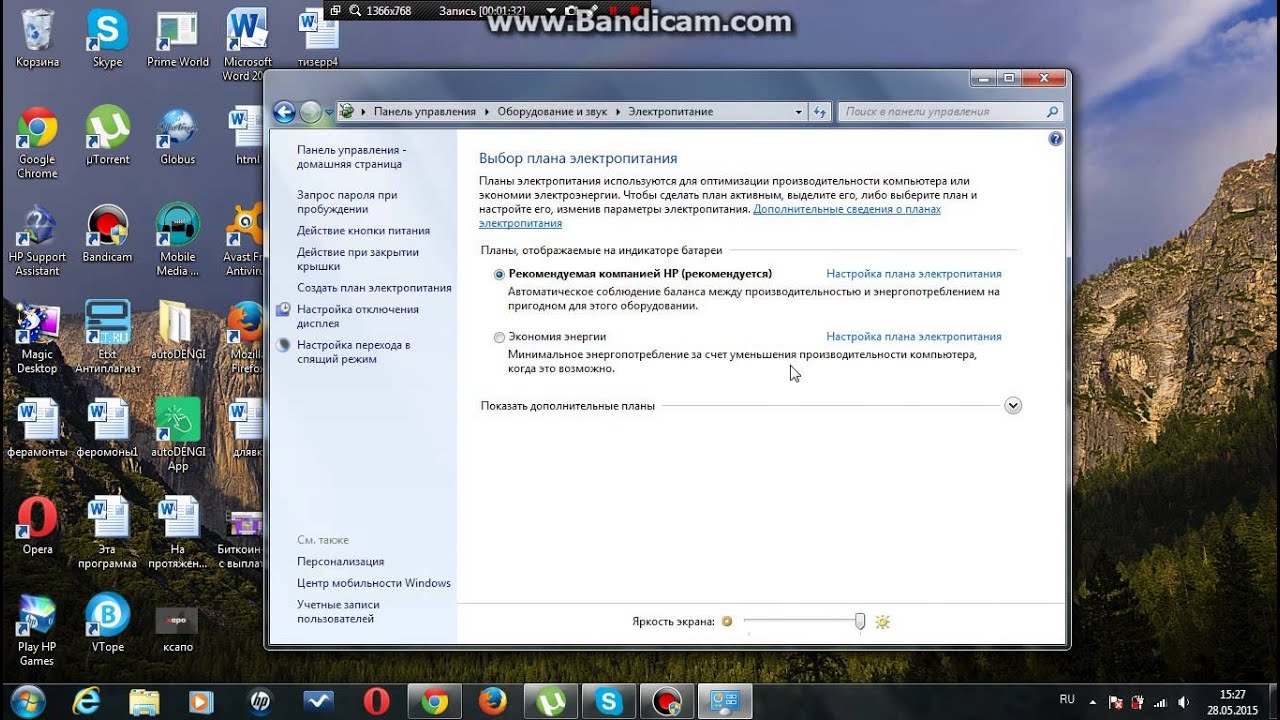1280x720 pixels.
Task: Open the Prime World desktop shortcut
Action: [177, 38]
